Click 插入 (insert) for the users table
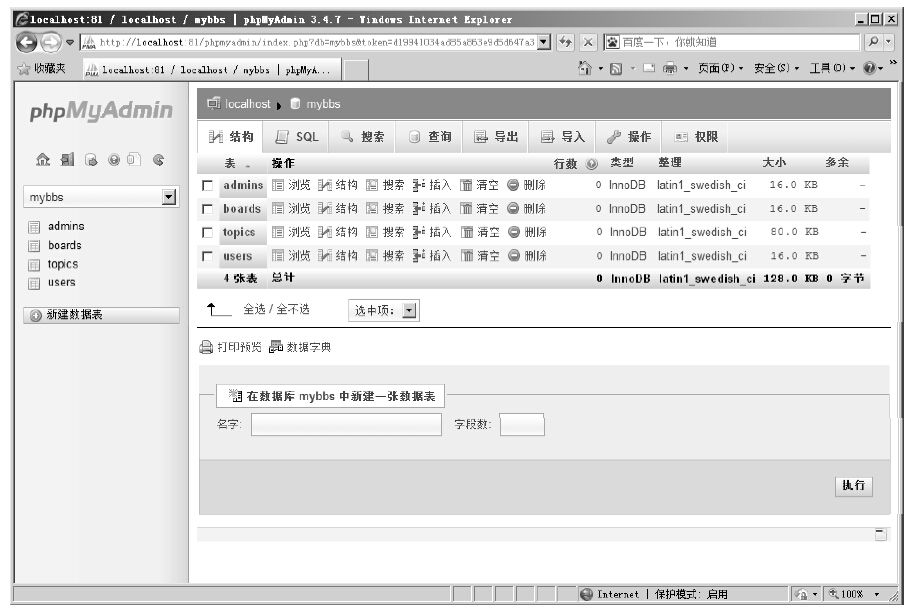 coord(432,256)
